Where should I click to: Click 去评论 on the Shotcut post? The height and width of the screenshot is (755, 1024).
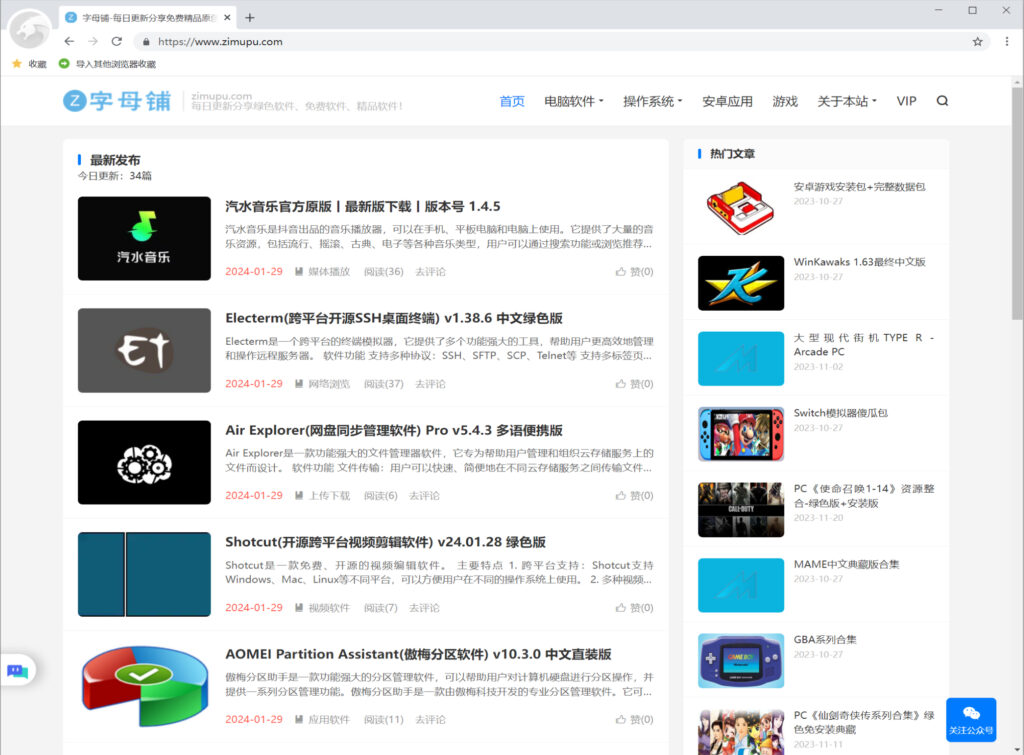(424, 608)
